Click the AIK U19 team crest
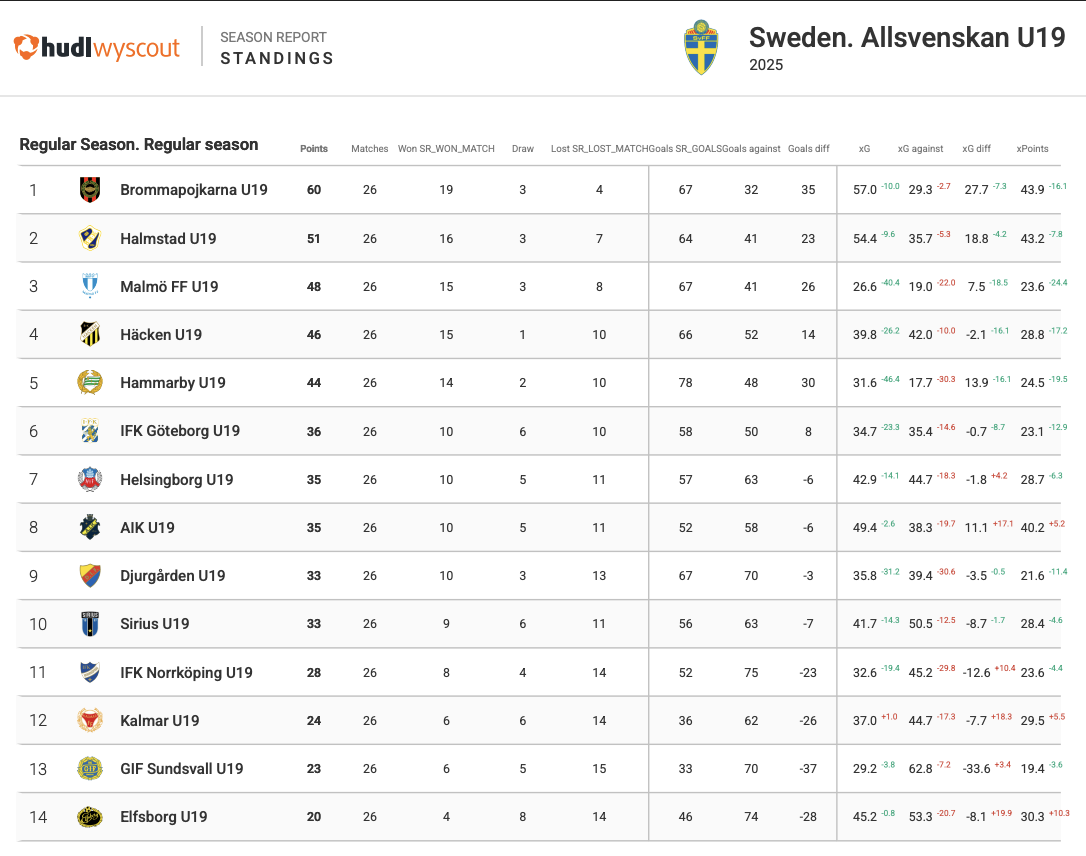Screen dimensions: 1086x856 (90, 527)
